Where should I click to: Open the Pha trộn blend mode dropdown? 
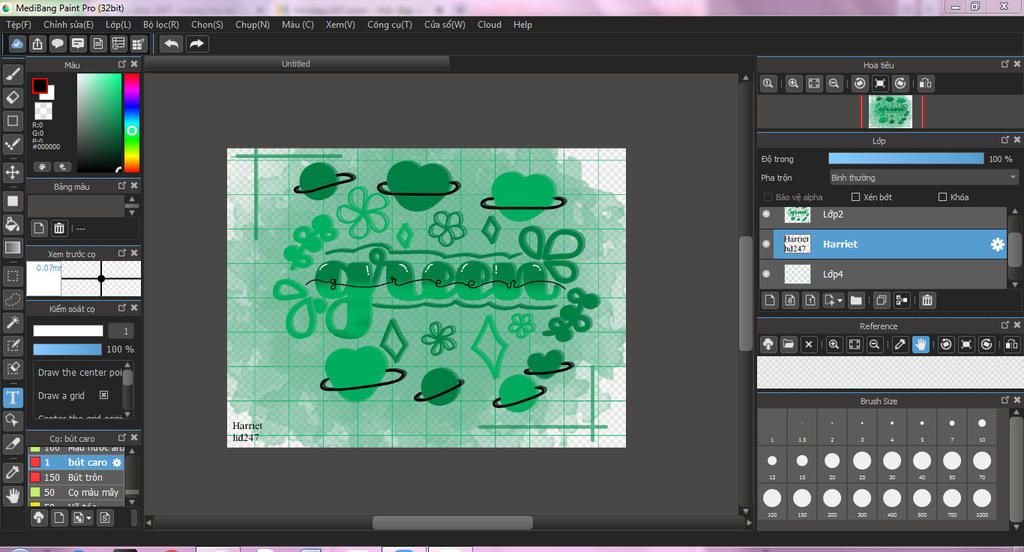(x=923, y=178)
